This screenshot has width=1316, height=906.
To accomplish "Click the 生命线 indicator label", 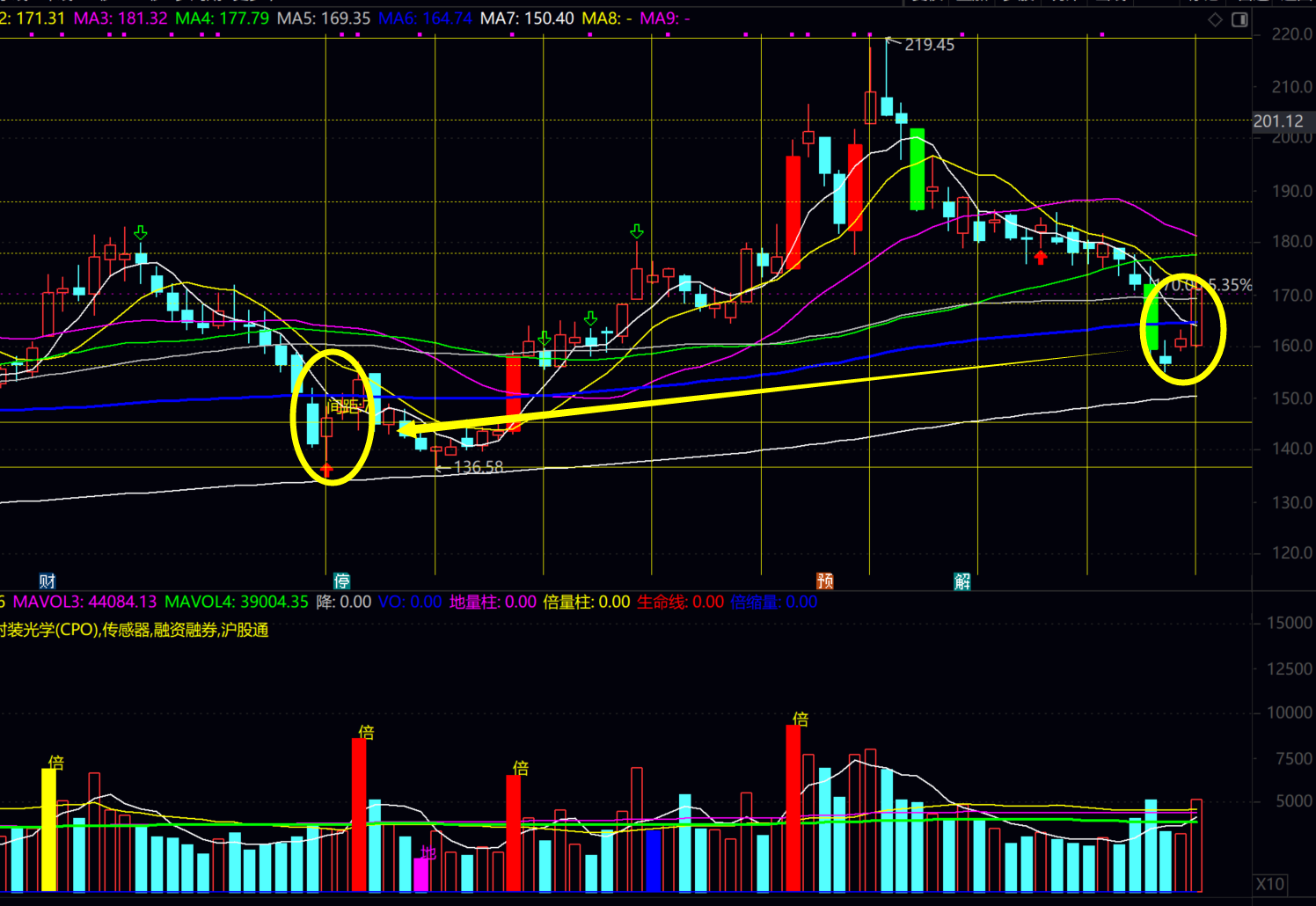I will click(680, 602).
